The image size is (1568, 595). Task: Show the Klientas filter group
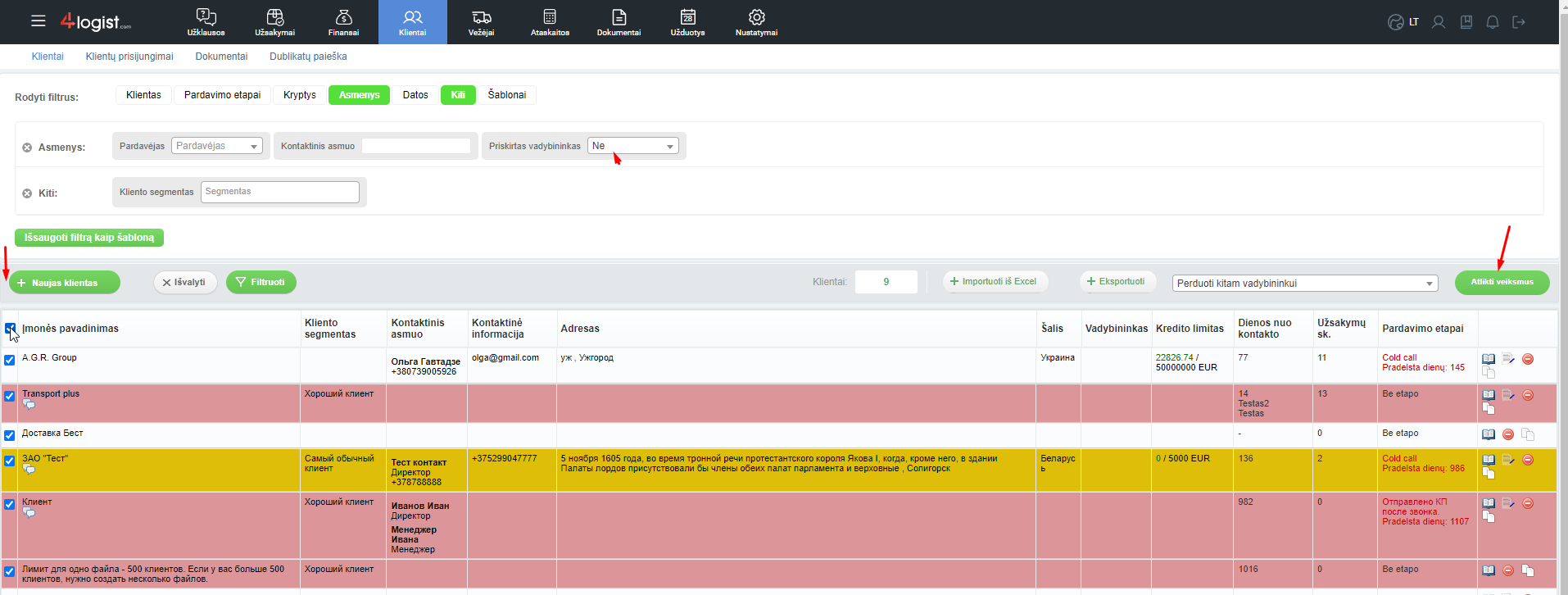pos(143,95)
